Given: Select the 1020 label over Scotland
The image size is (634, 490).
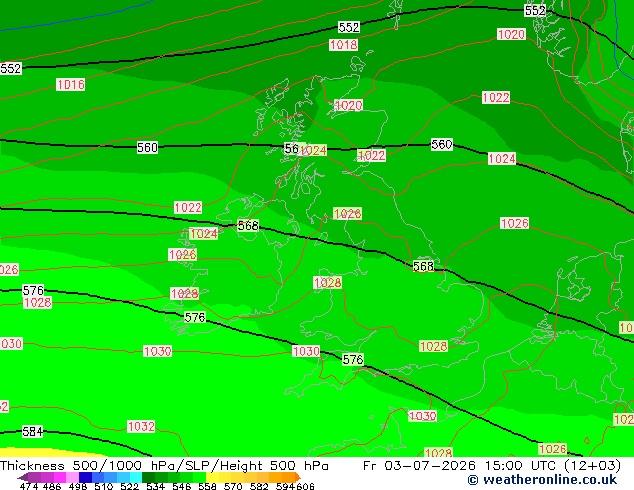Looking at the screenshot, I should coord(349,106).
